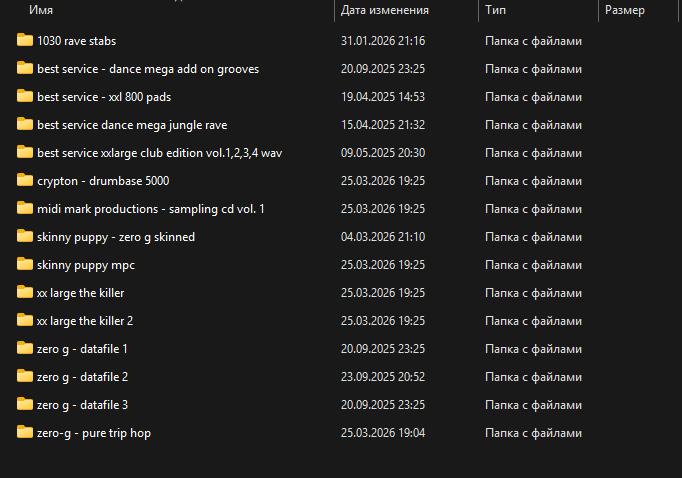Image resolution: width=682 pixels, height=478 pixels.
Task: Click best service - dance mega add on grooves
Action: coord(148,69)
